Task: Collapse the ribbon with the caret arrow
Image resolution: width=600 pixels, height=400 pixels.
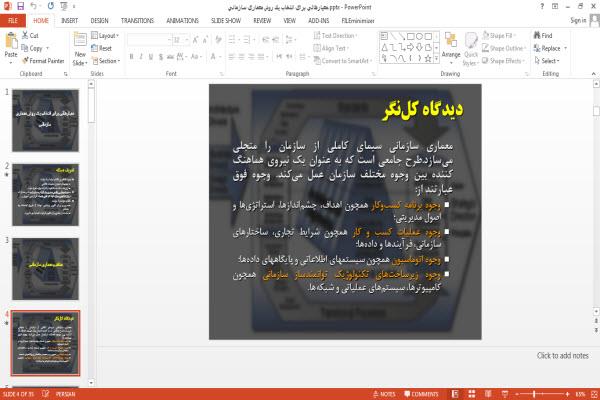Action: click(x=593, y=73)
